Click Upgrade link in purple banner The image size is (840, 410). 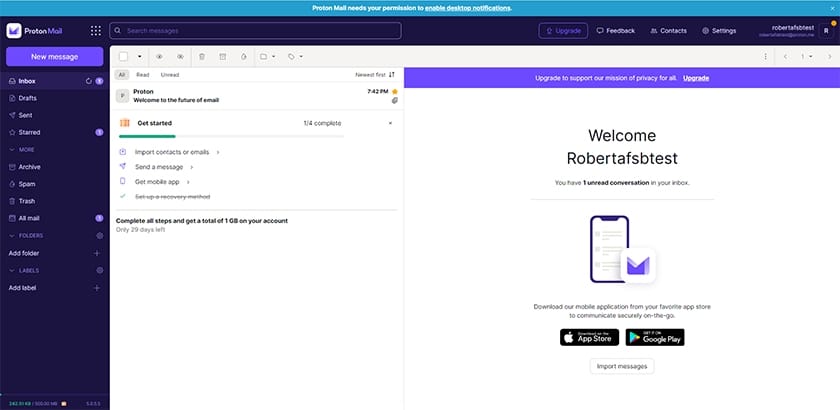tap(696, 78)
